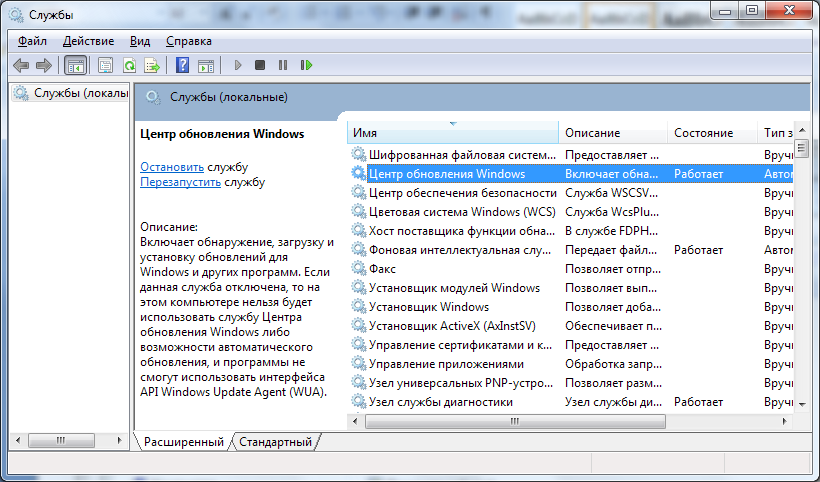The height and width of the screenshot is (482, 820).
Task: Switch to the Расширенный tab
Action: [x=184, y=442]
